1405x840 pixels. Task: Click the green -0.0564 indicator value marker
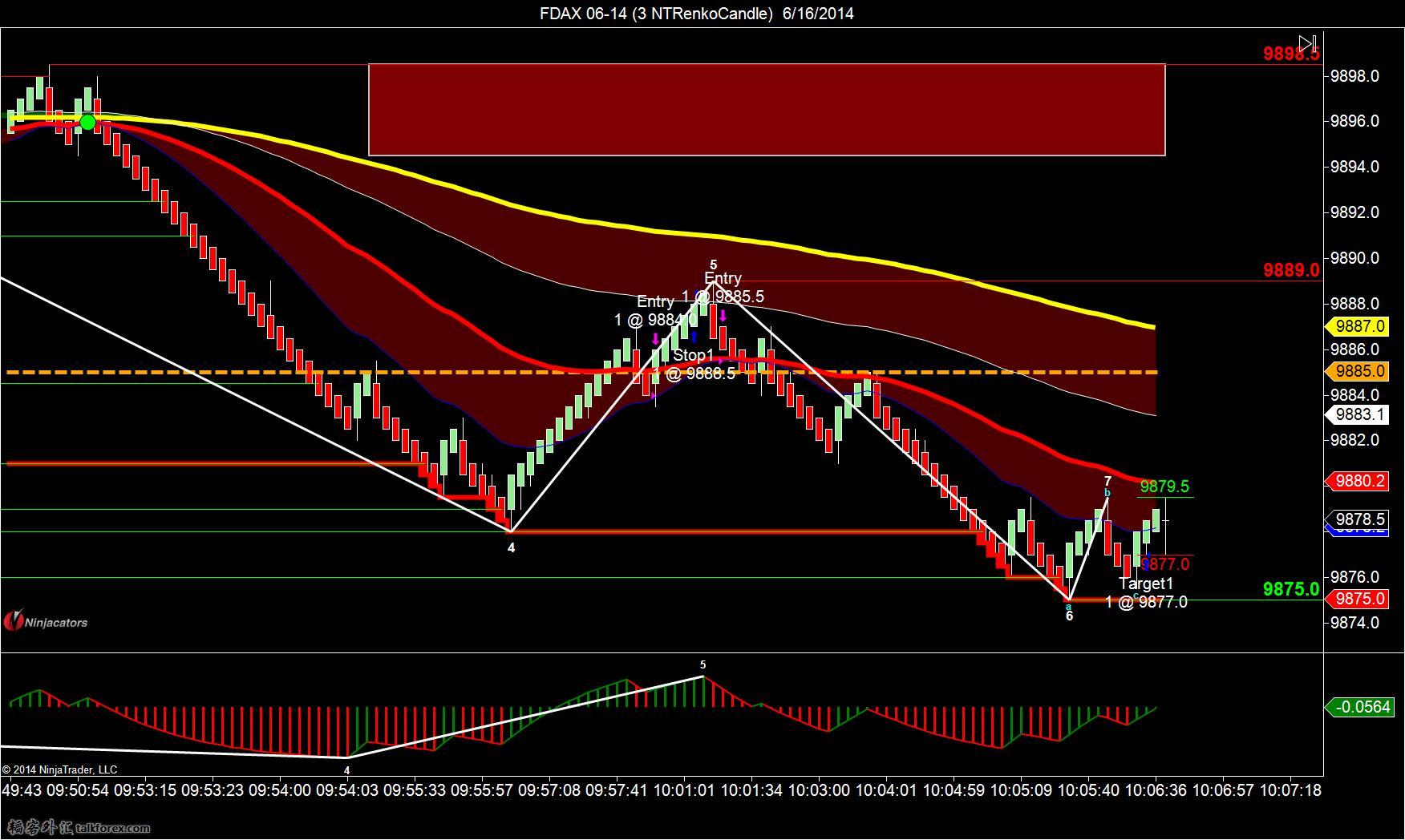tap(1360, 707)
